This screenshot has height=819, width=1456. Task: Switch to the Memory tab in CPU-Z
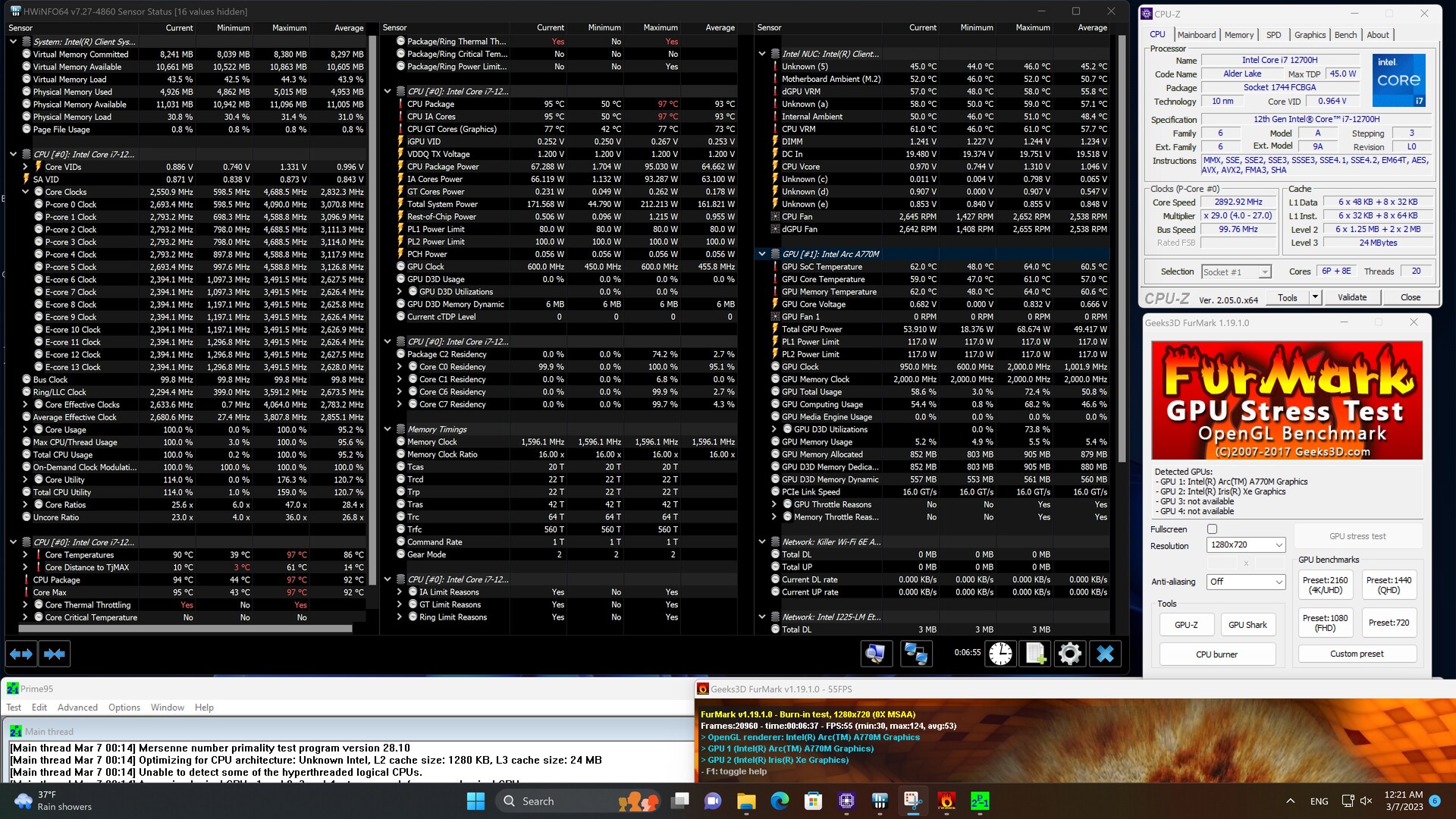pos(1238,35)
